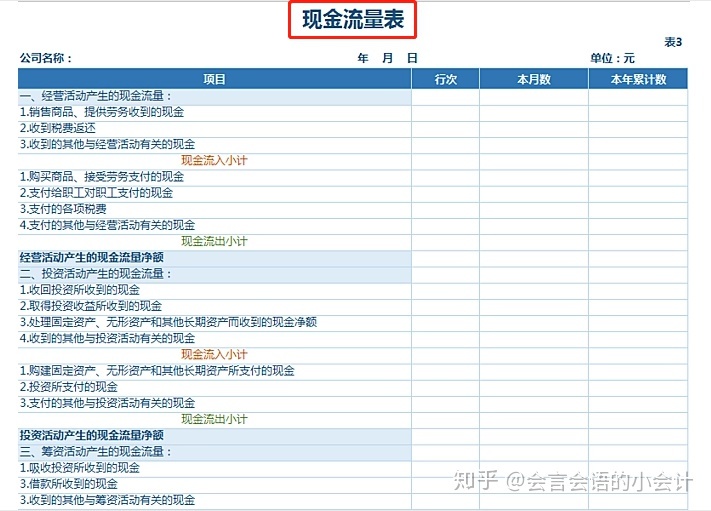
Task: Click the 本月数 column header
Action: point(534,79)
